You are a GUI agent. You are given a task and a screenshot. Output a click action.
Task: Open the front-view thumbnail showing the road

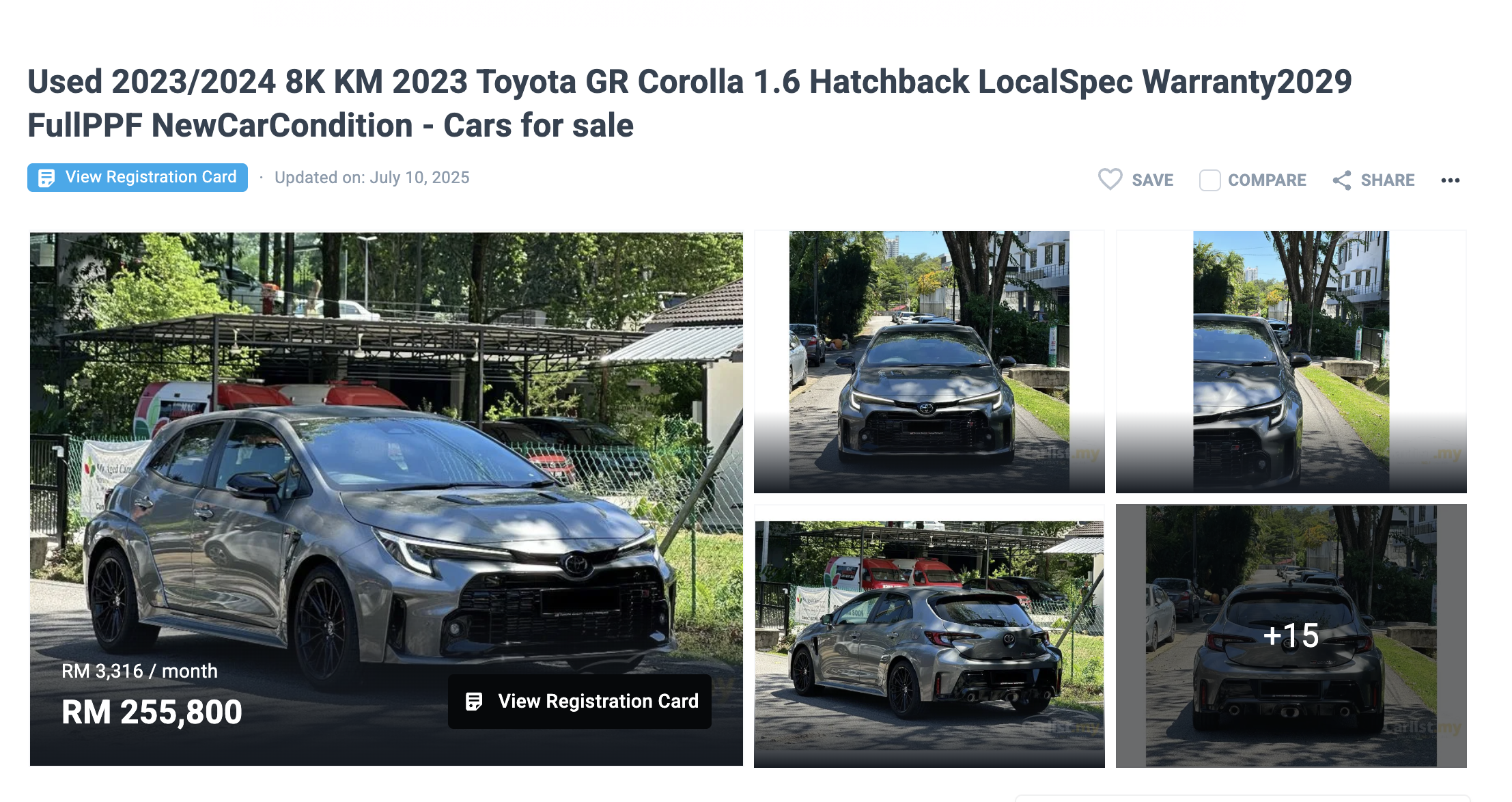click(929, 361)
